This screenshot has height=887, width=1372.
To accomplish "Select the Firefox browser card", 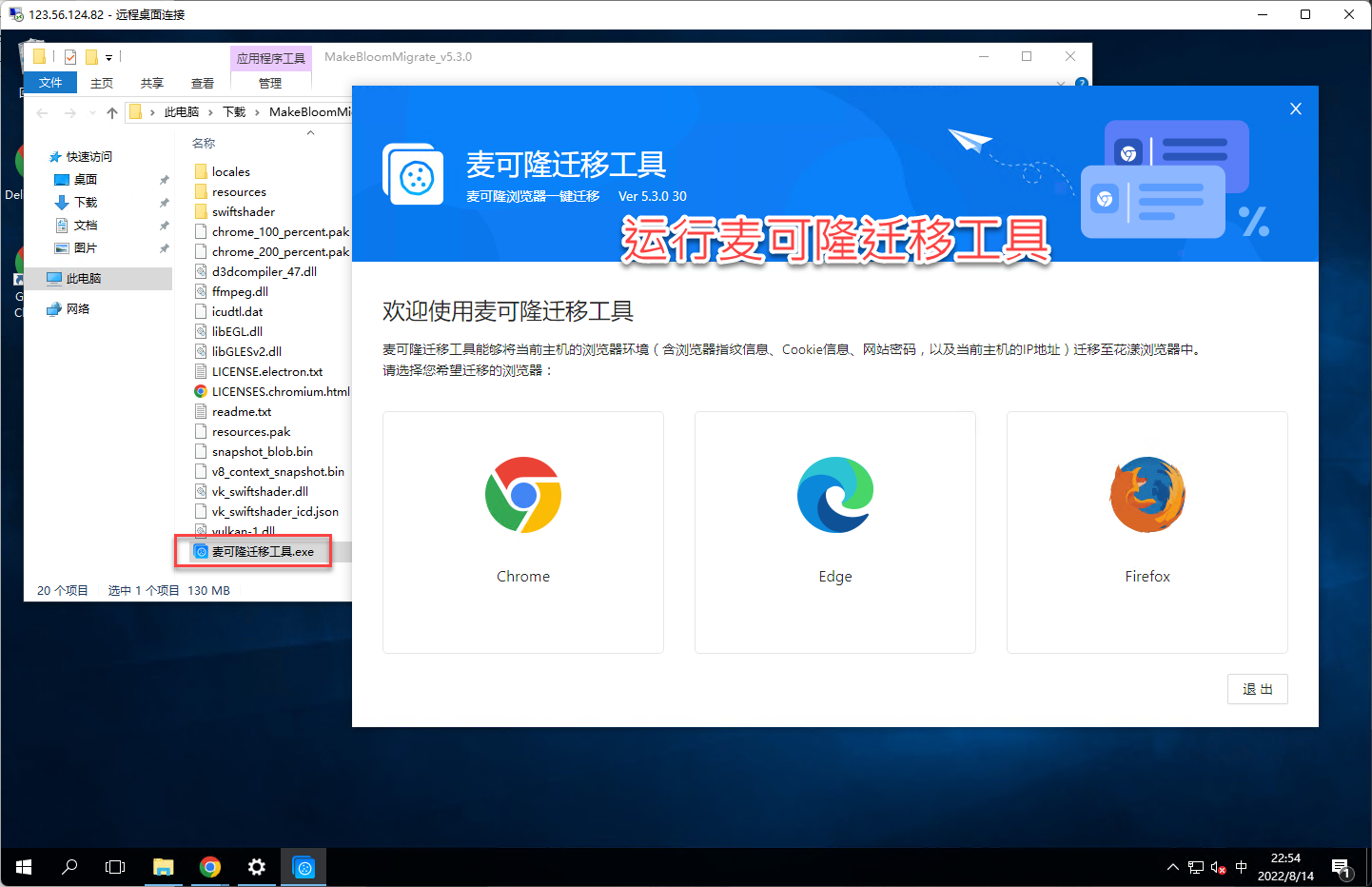I will (1147, 532).
